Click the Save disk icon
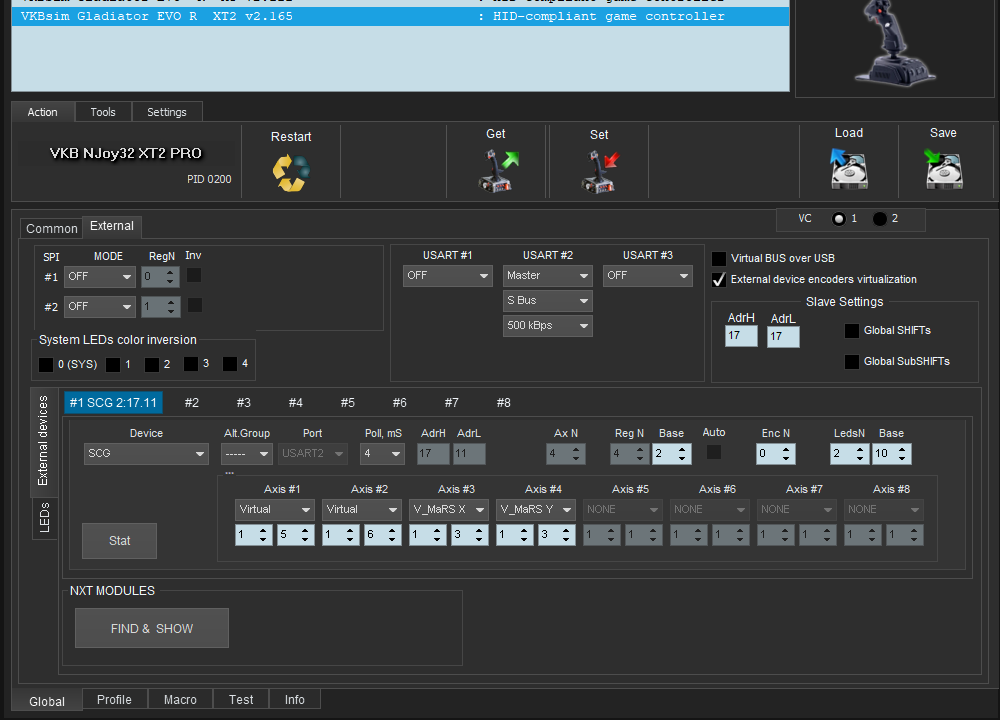 (943, 168)
